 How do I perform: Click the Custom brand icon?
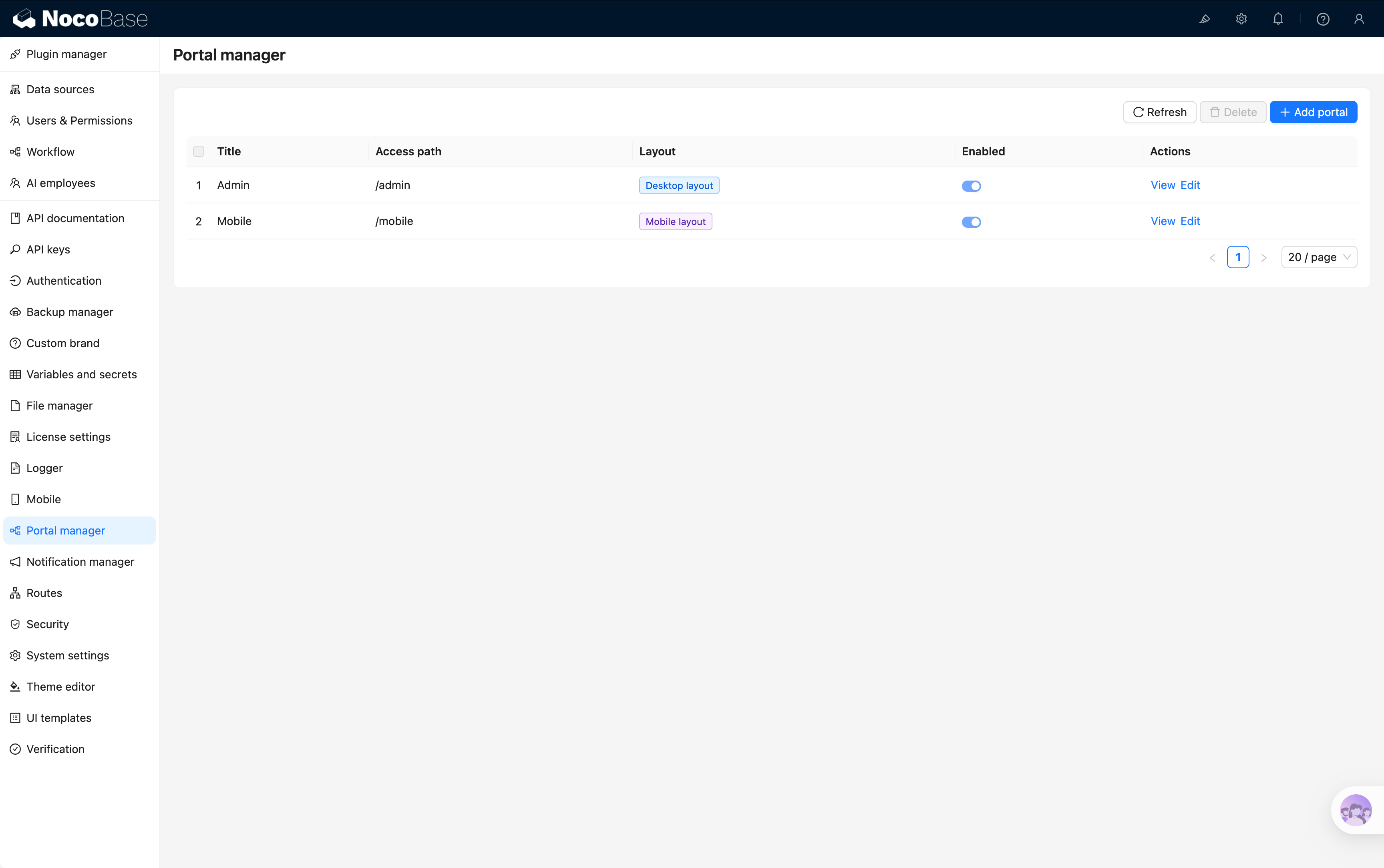click(x=16, y=343)
